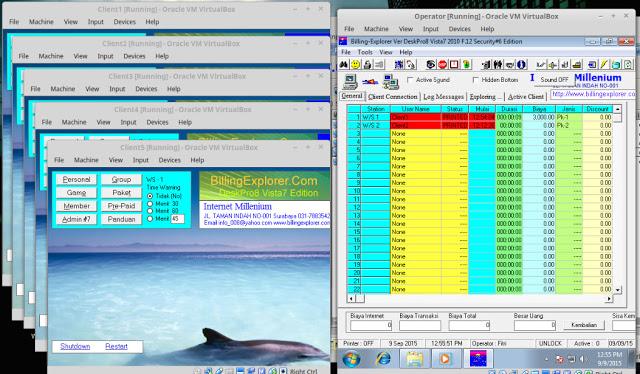Switch to the Log Messages tab
Viewport: 640px width, 374px height.
point(443,97)
